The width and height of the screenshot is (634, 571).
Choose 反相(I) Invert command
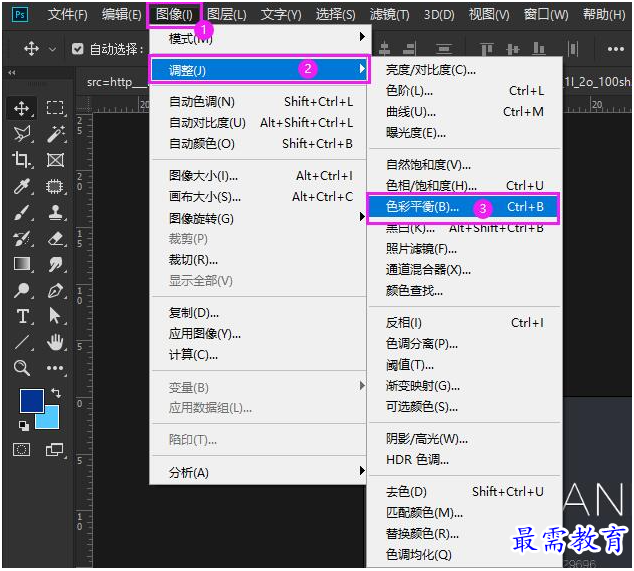click(x=465, y=323)
